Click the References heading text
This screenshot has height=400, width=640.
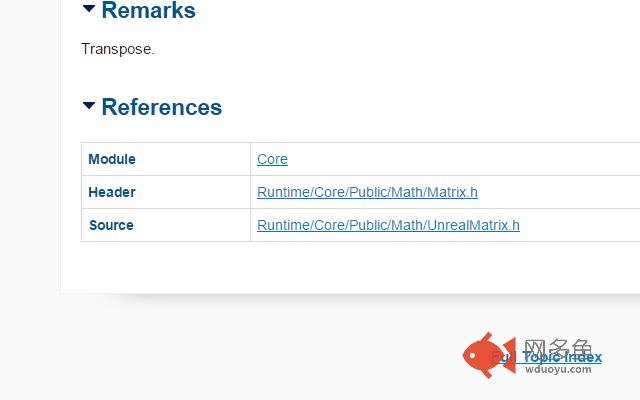click(x=162, y=107)
